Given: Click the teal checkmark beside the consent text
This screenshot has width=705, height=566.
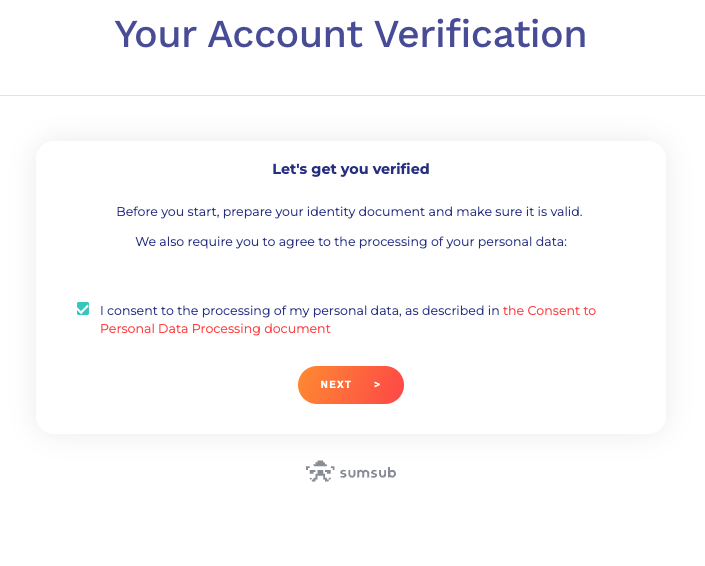Looking at the screenshot, I should click(83, 309).
